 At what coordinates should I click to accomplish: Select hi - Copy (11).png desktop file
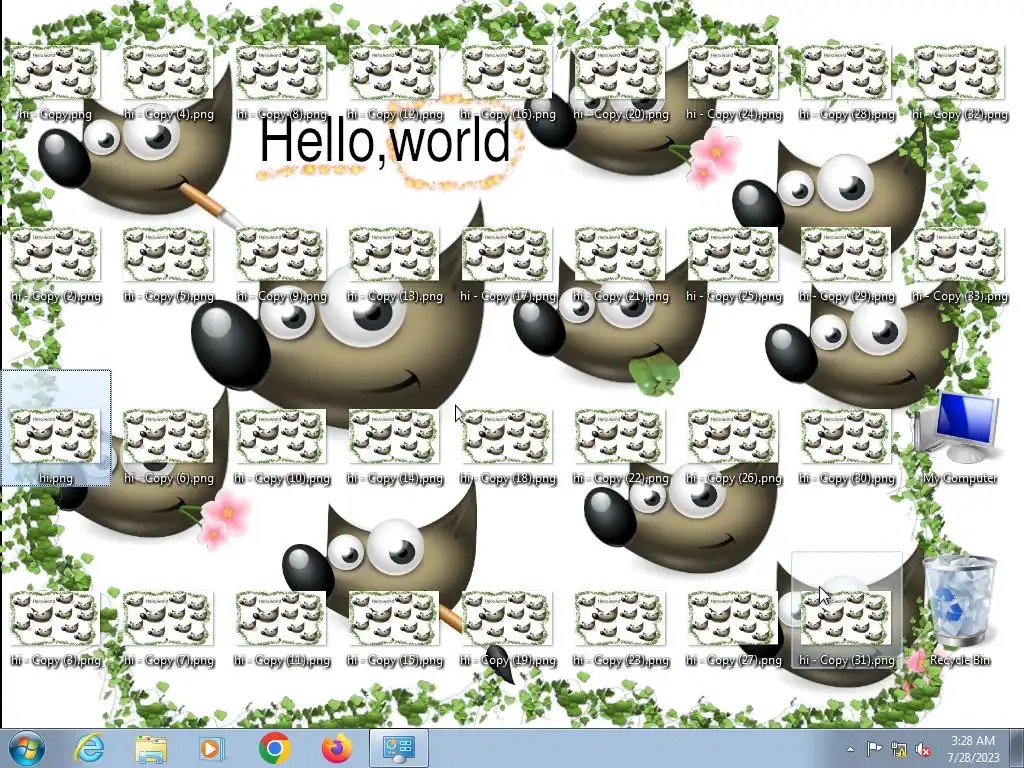(281, 629)
